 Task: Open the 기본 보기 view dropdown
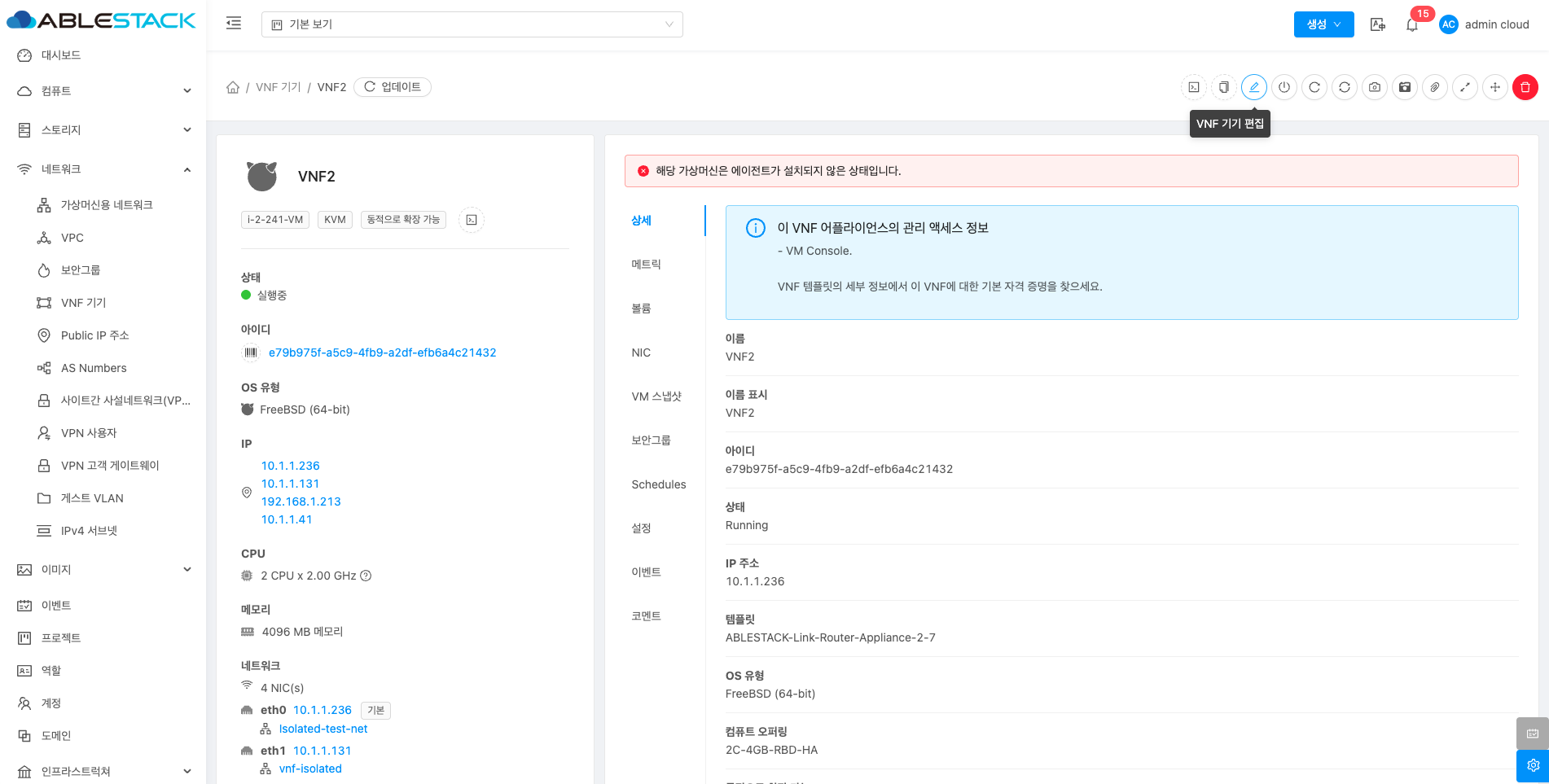pos(472,24)
